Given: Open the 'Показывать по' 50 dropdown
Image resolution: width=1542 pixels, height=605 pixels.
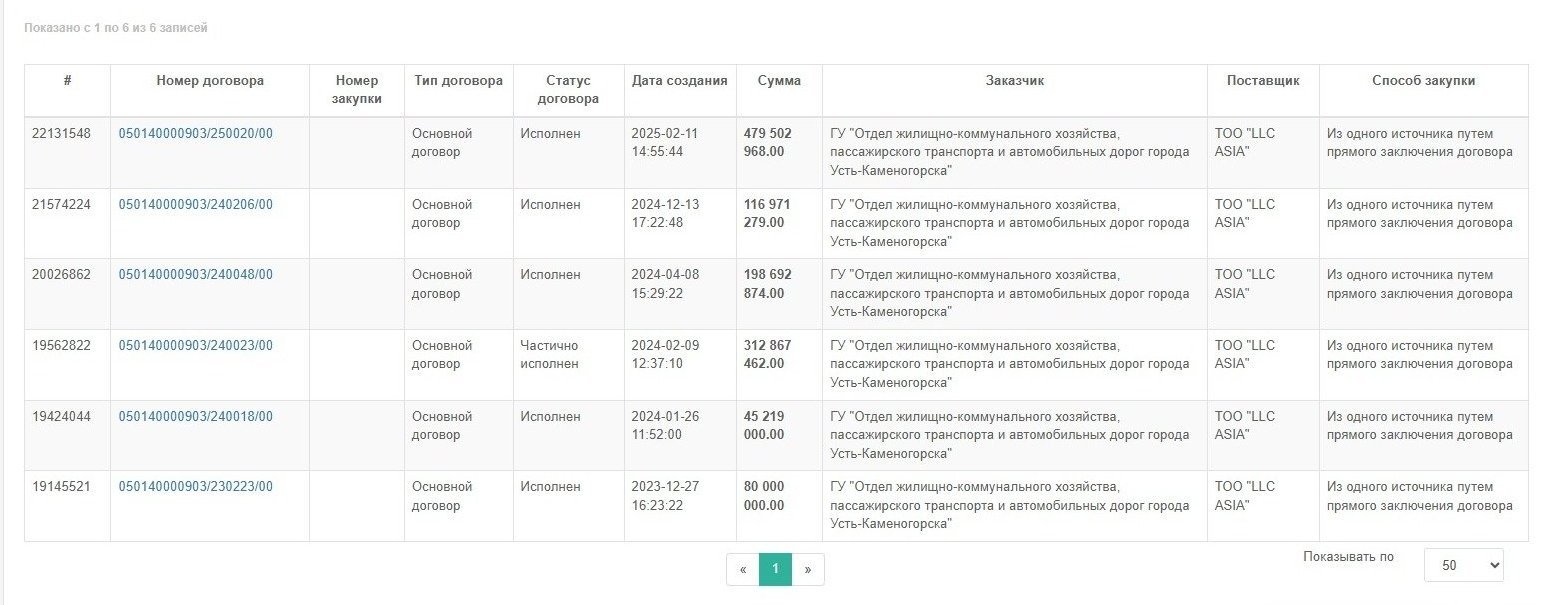Looking at the screenshot, I should (1463, 565).
